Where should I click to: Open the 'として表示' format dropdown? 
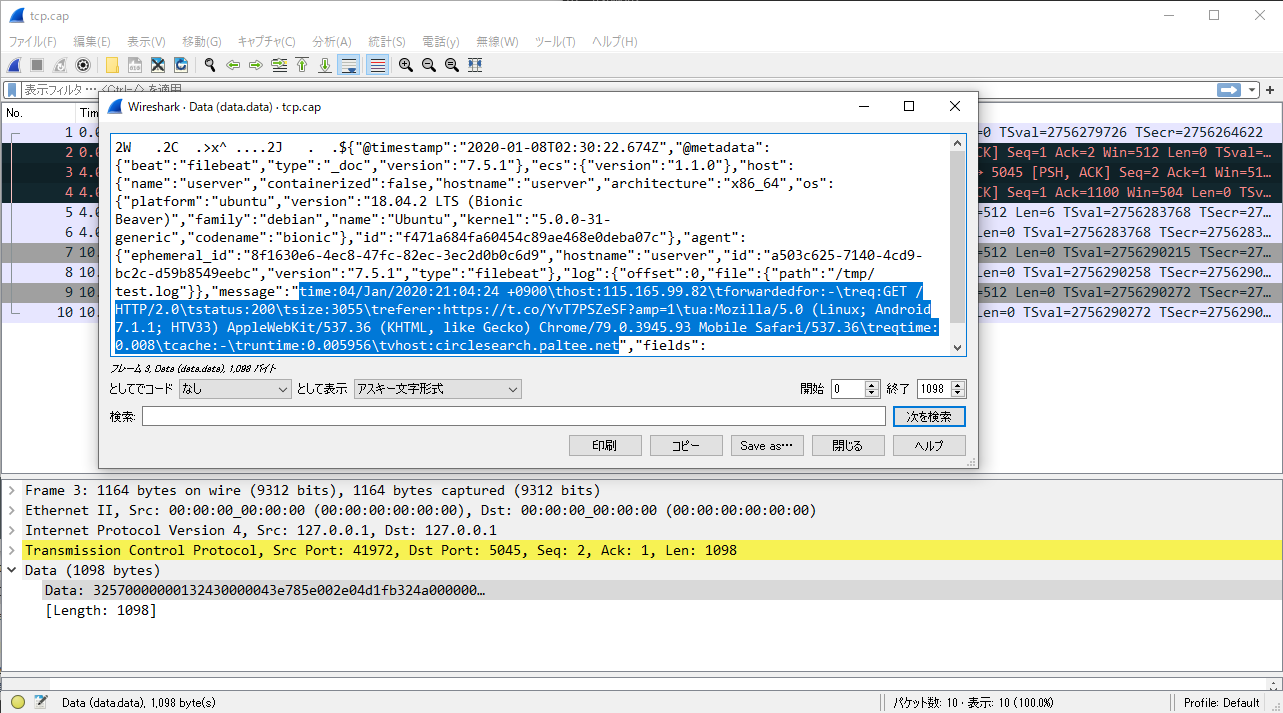click(x=437, y=389)
